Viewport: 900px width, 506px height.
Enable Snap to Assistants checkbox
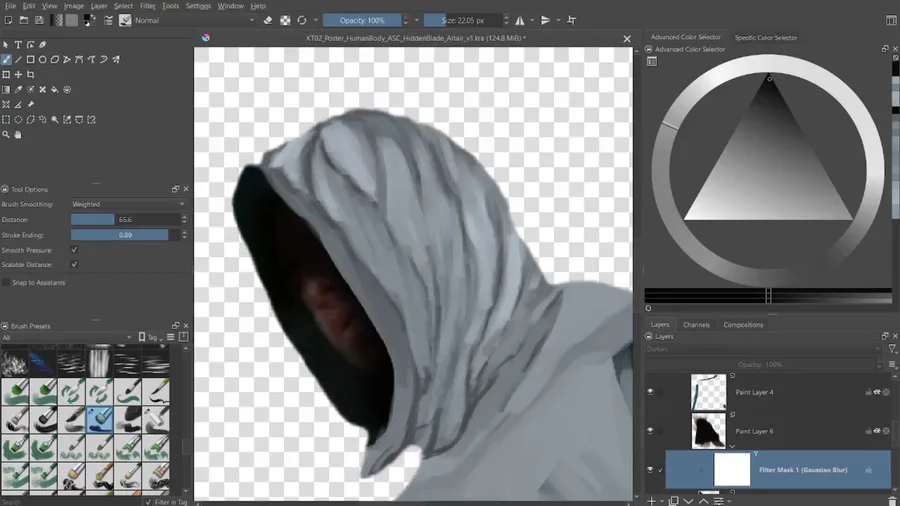6,282
